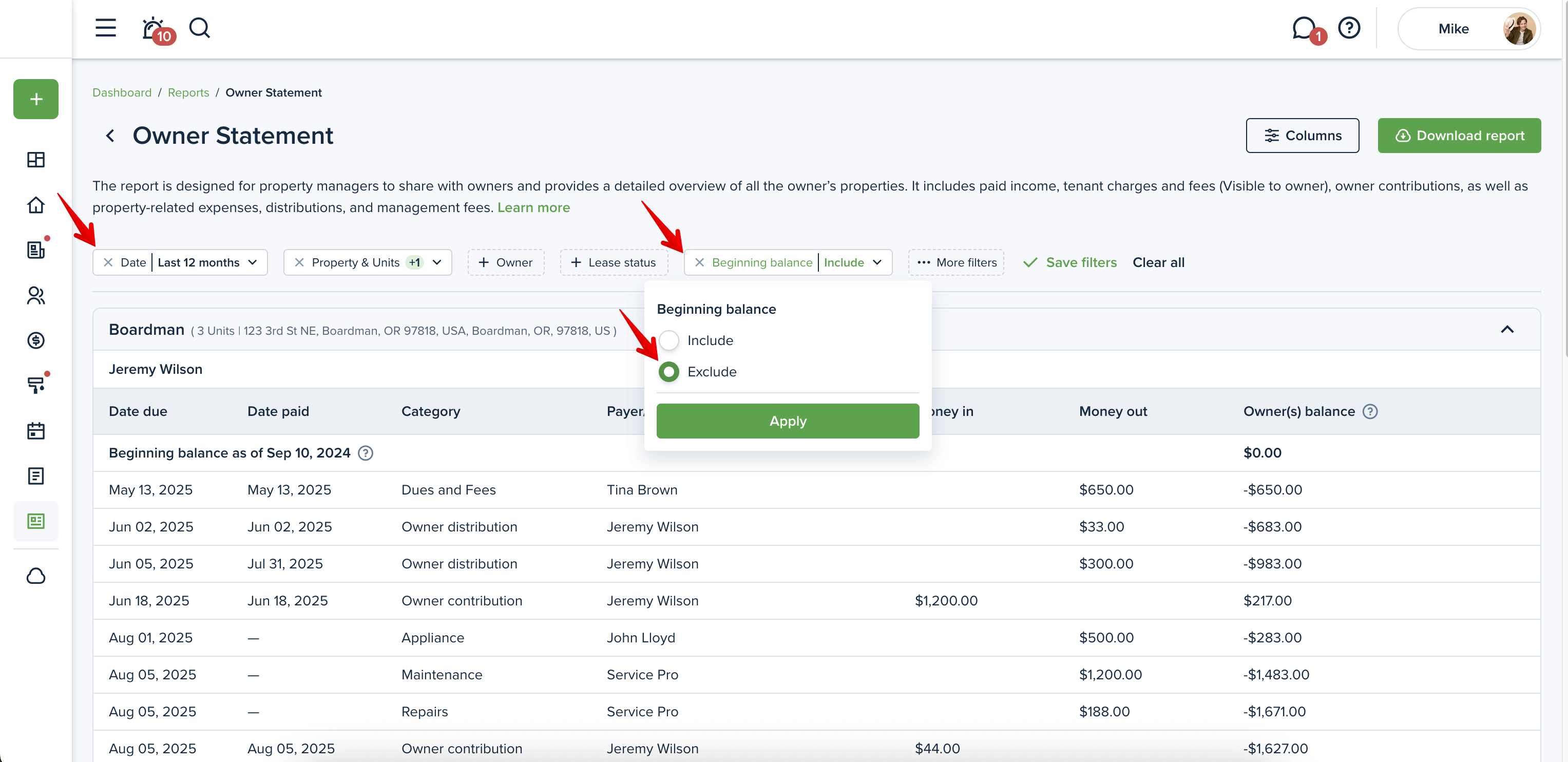Image resolution: width=1568 pixels, height=762 pixels.
Task: Open the people contacts sidebar icon
Action: pyautogui.click(x=36, y=295)
